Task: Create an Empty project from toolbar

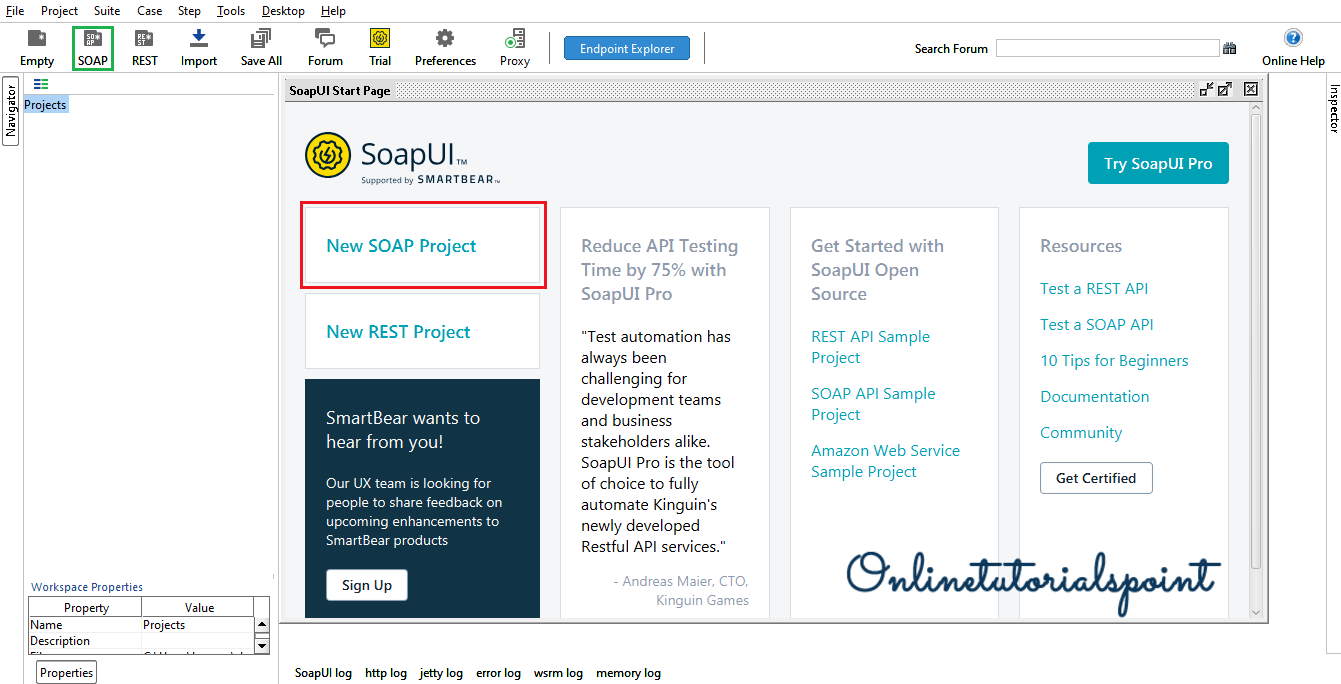Action: pos(37,40)
